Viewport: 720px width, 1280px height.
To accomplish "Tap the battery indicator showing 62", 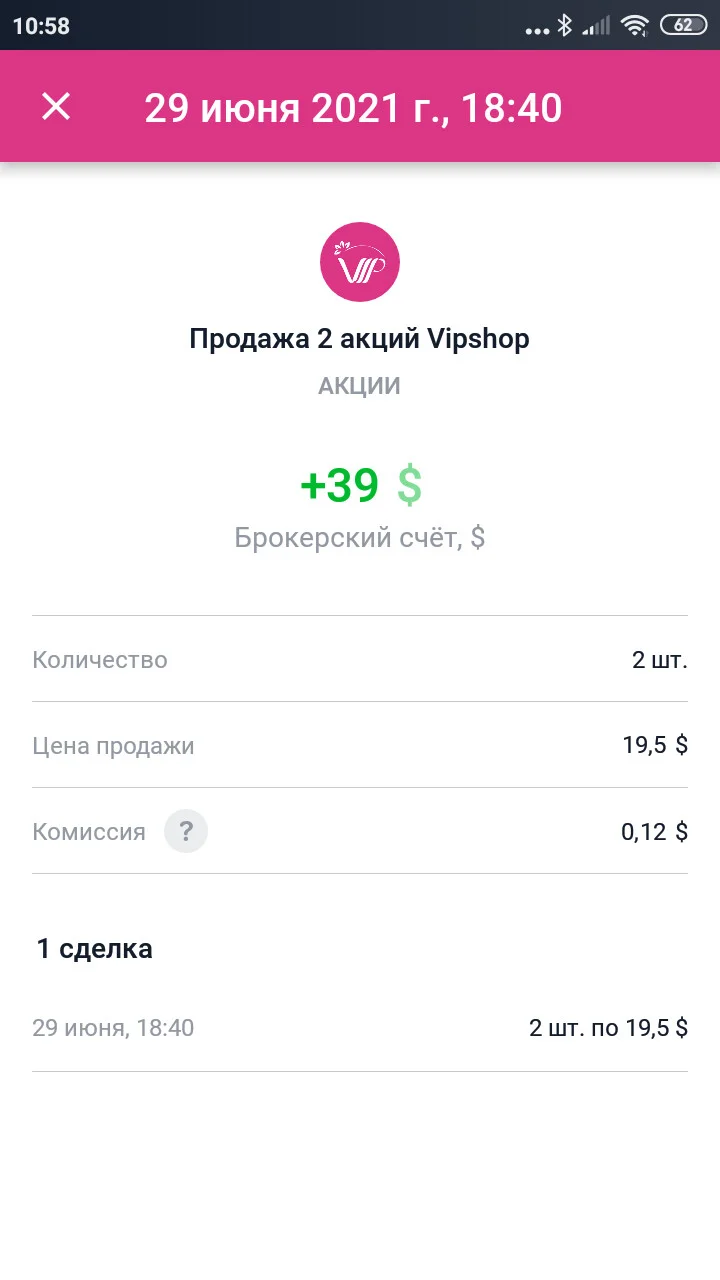I will [683, 26].
